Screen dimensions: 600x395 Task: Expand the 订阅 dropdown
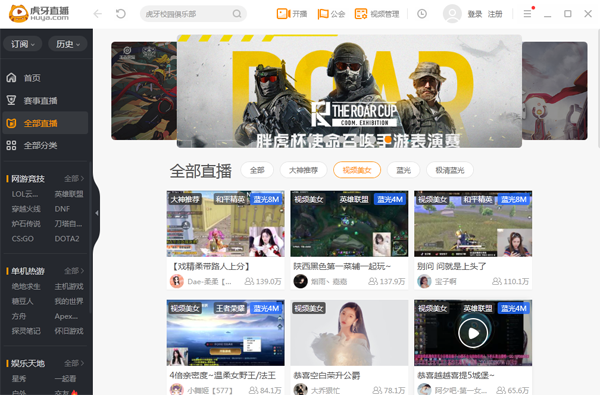click(x=22, y=44)
